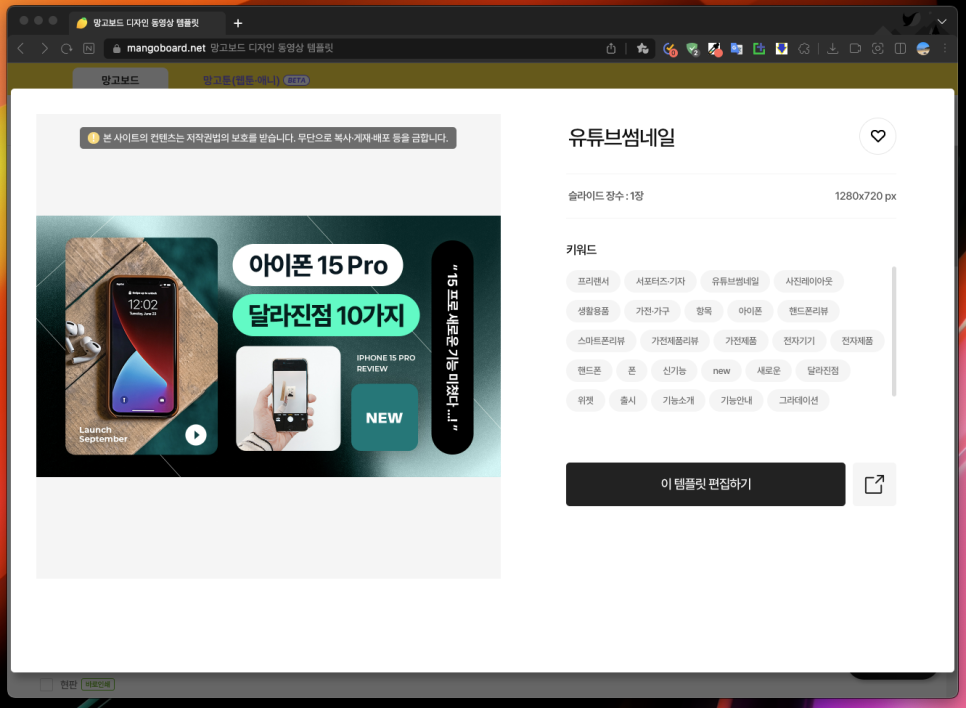This screenshot has width=966, height=708.
Task: Click the 기능안내 keyword tag
Action: [736, 401]
